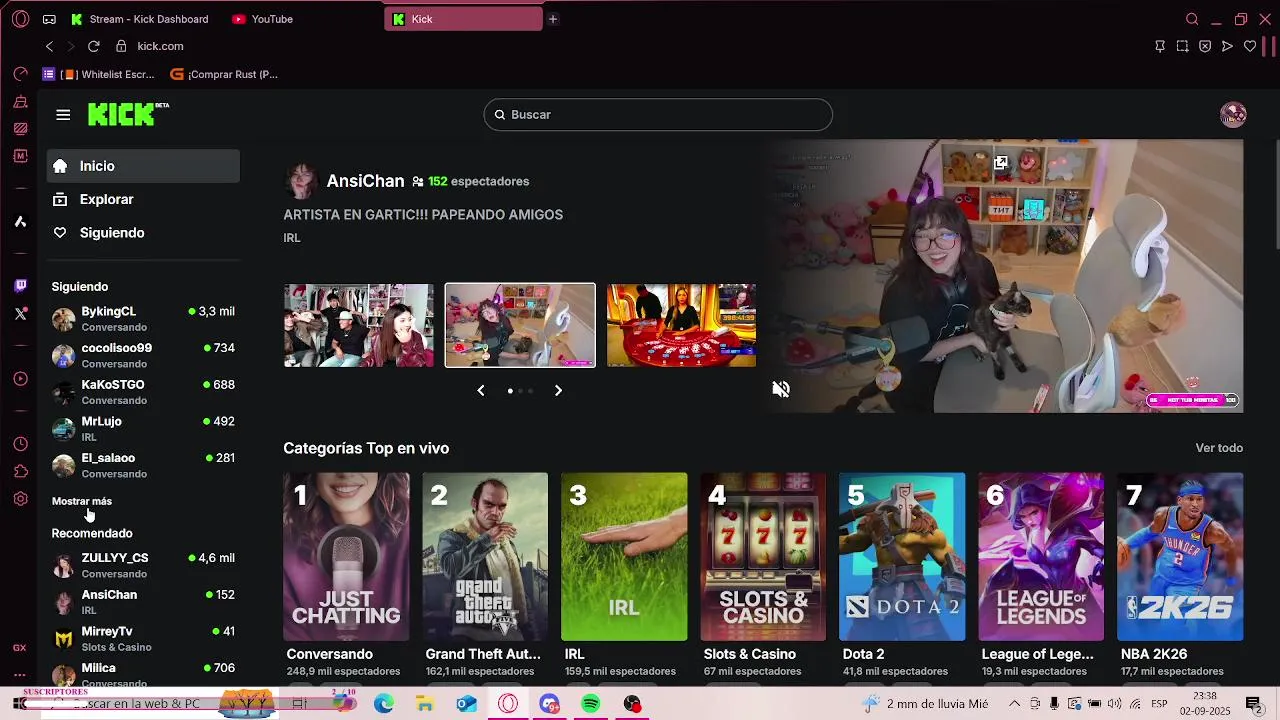
Task: Open MrLujo channel in sidebar
Action: click(x=143, y=429)
